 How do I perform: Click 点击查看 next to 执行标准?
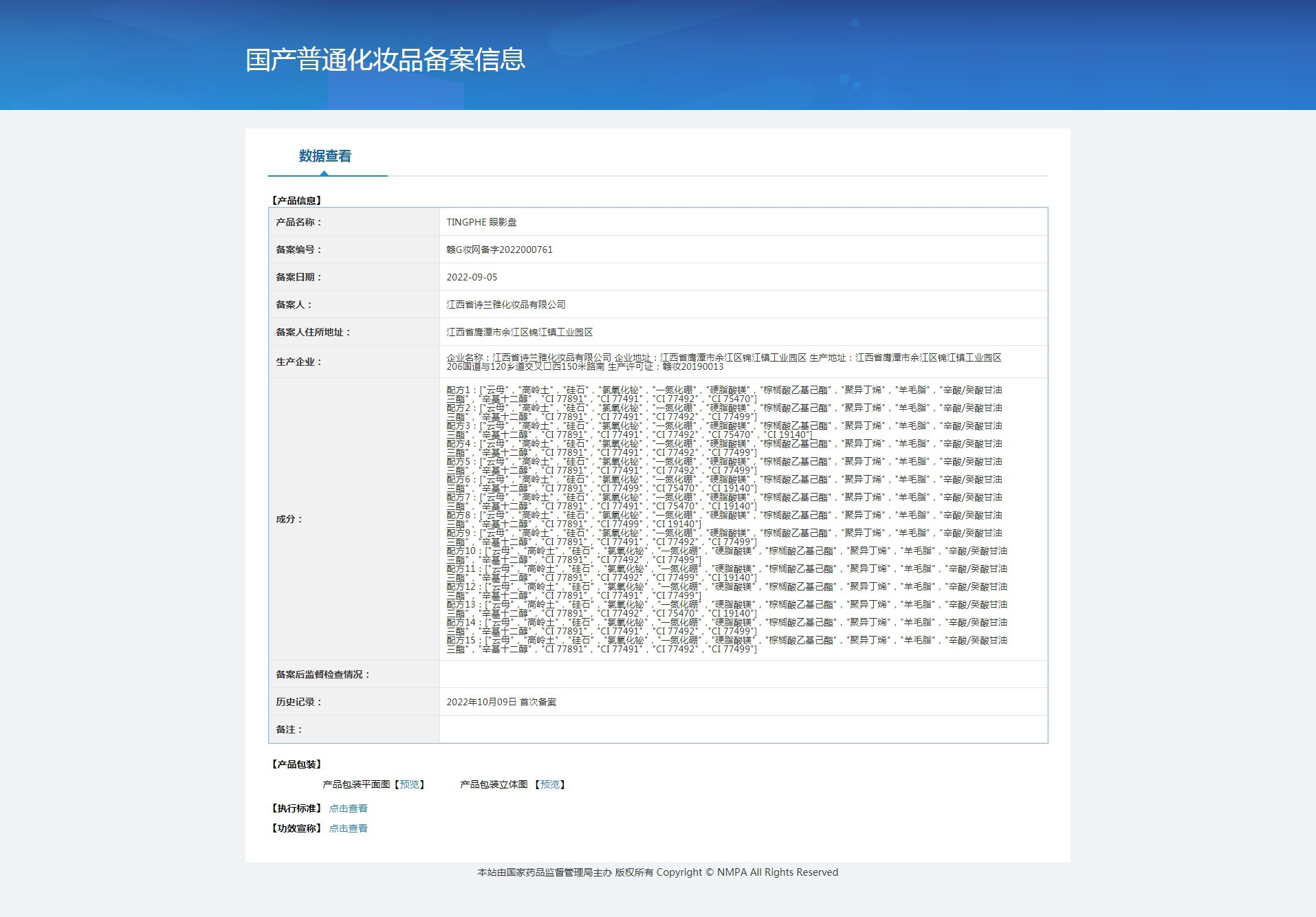pyautogui.click(x=349, y=808)
